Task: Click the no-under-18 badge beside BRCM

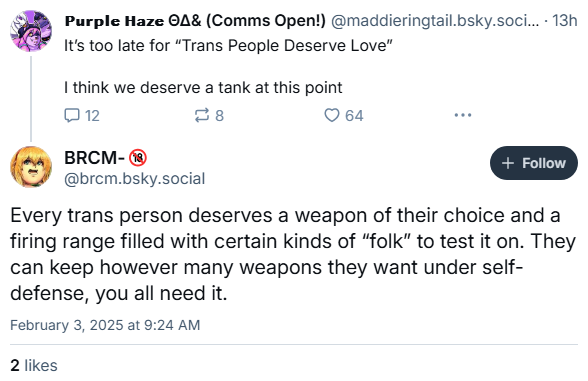Action: (138, 158)
